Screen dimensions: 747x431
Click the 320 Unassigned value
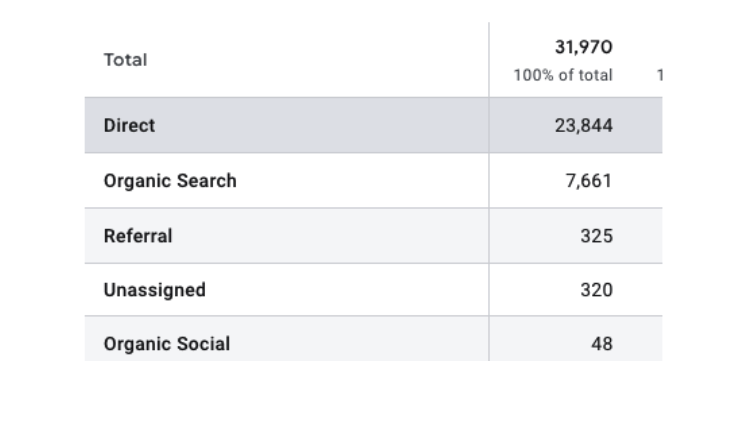[596, 290]
